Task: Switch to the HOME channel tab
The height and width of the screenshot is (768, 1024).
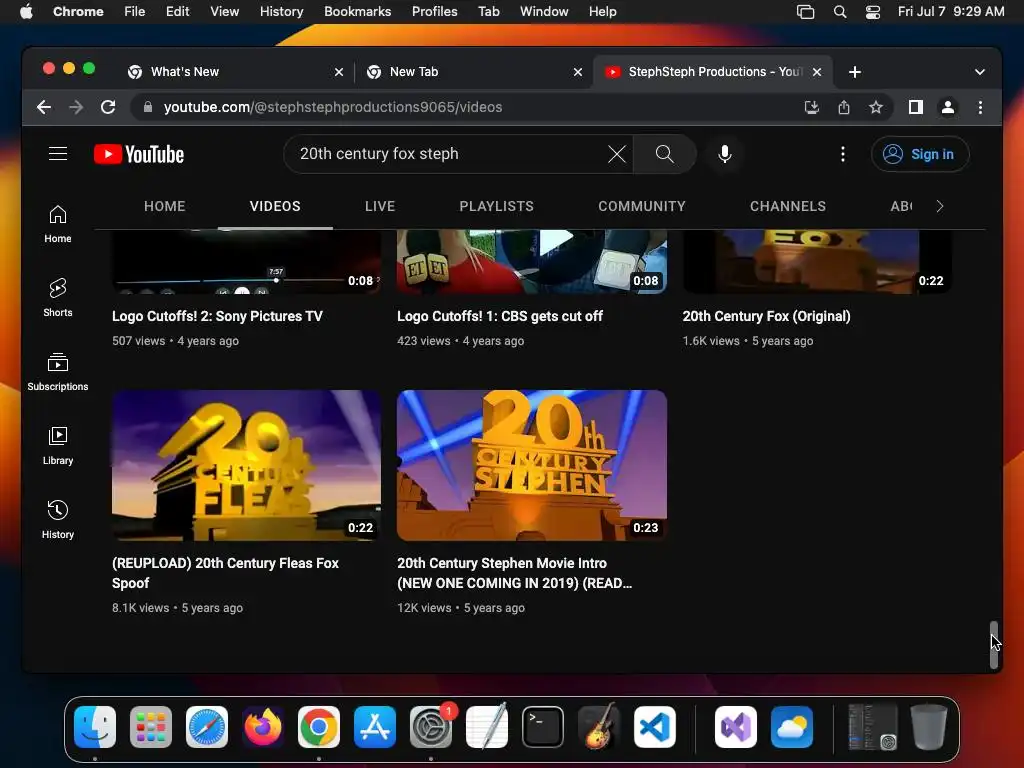Action: coord(165,206)
